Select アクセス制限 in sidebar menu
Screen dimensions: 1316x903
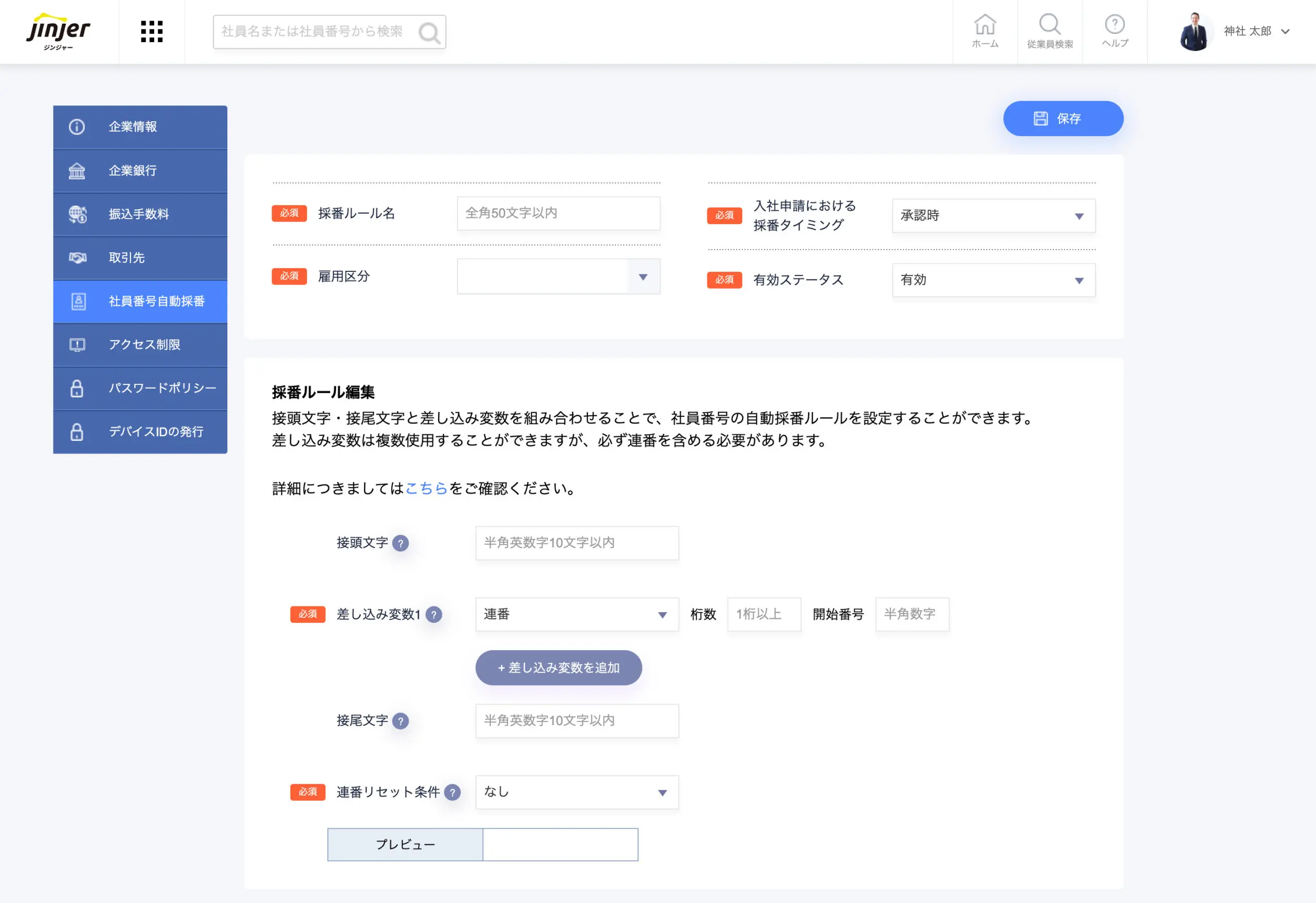(x=140, y=345)
